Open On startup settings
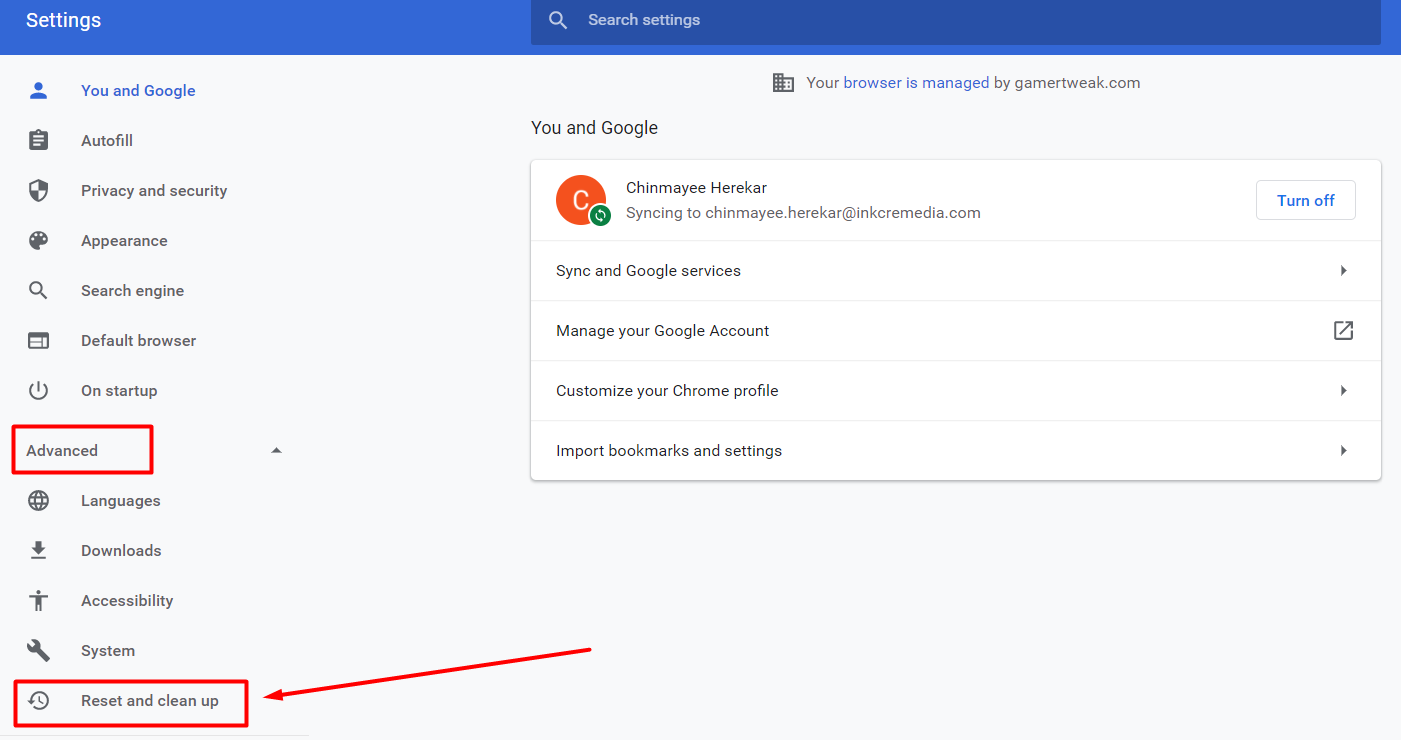 [x=119, y=391]
